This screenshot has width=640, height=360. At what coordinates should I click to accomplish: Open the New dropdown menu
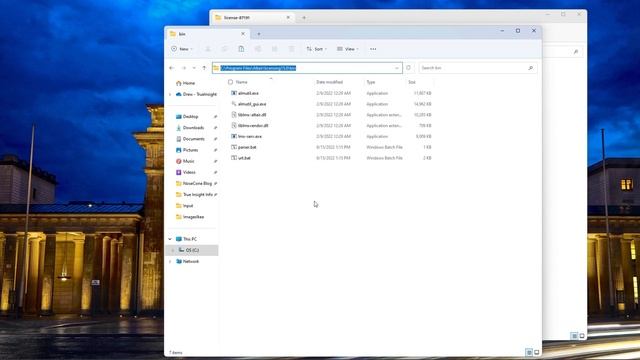[x=182, y=49]
